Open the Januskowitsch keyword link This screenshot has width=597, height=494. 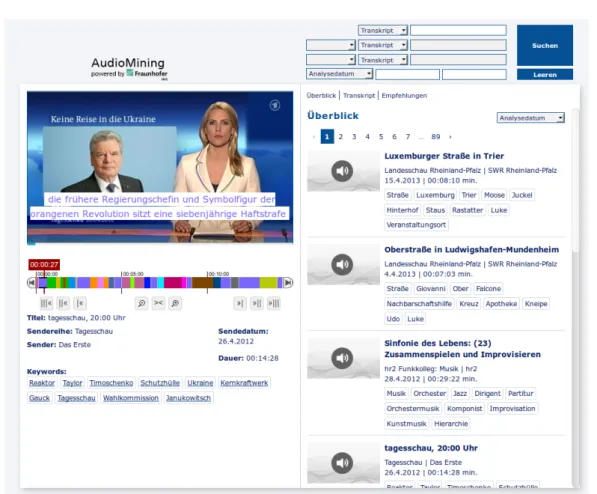pyautogui.click(x=188, y=398)
